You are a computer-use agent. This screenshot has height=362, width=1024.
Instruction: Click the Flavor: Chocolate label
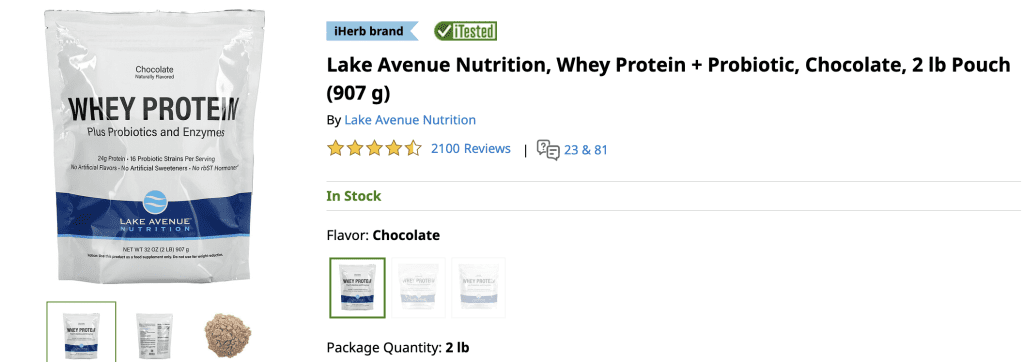[383, 235]
